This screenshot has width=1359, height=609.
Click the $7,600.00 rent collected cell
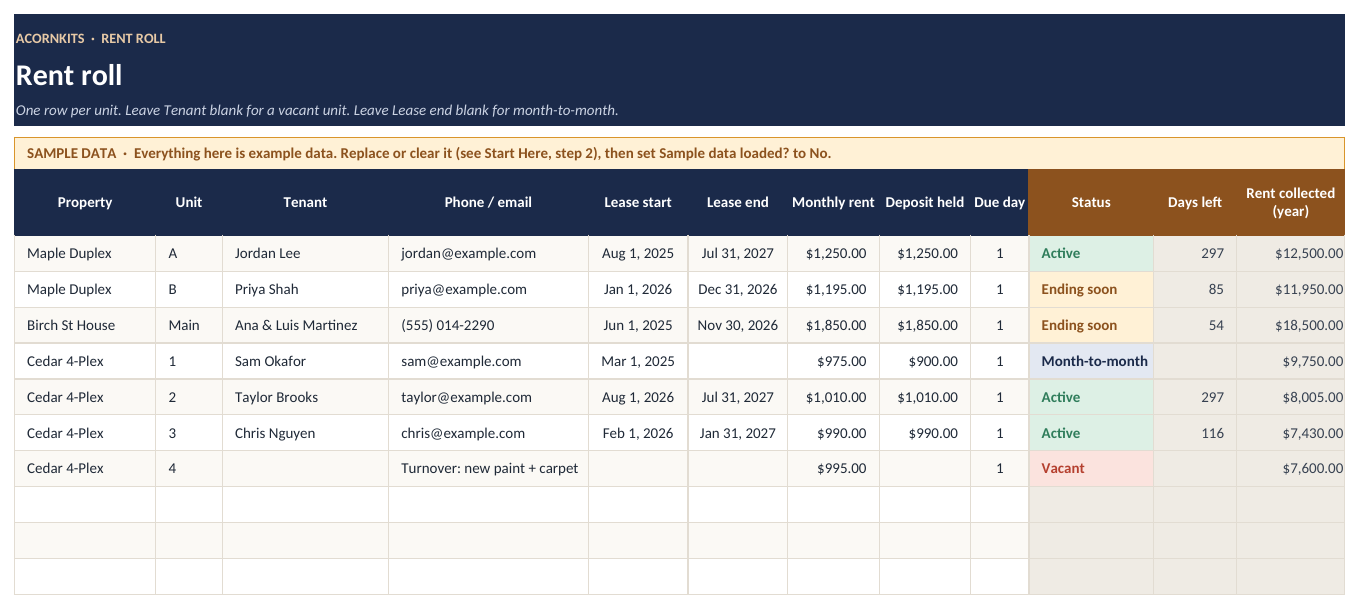[1290, 468]
